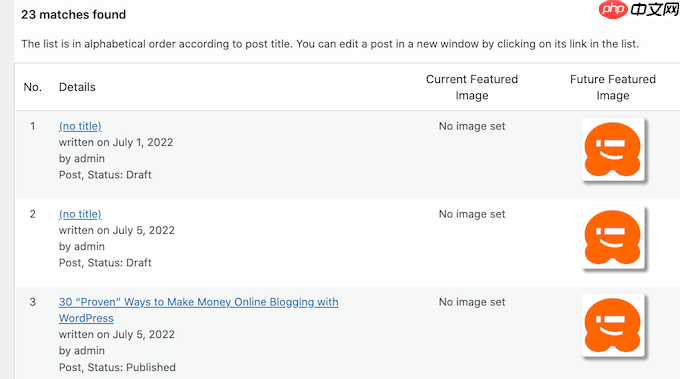Open the second (no title) post link
Viewport: 680px width, 379px height.
click(80, 214)
